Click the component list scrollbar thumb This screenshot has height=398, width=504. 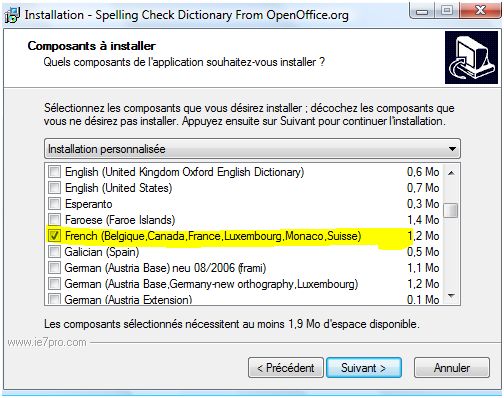point(451,210)
